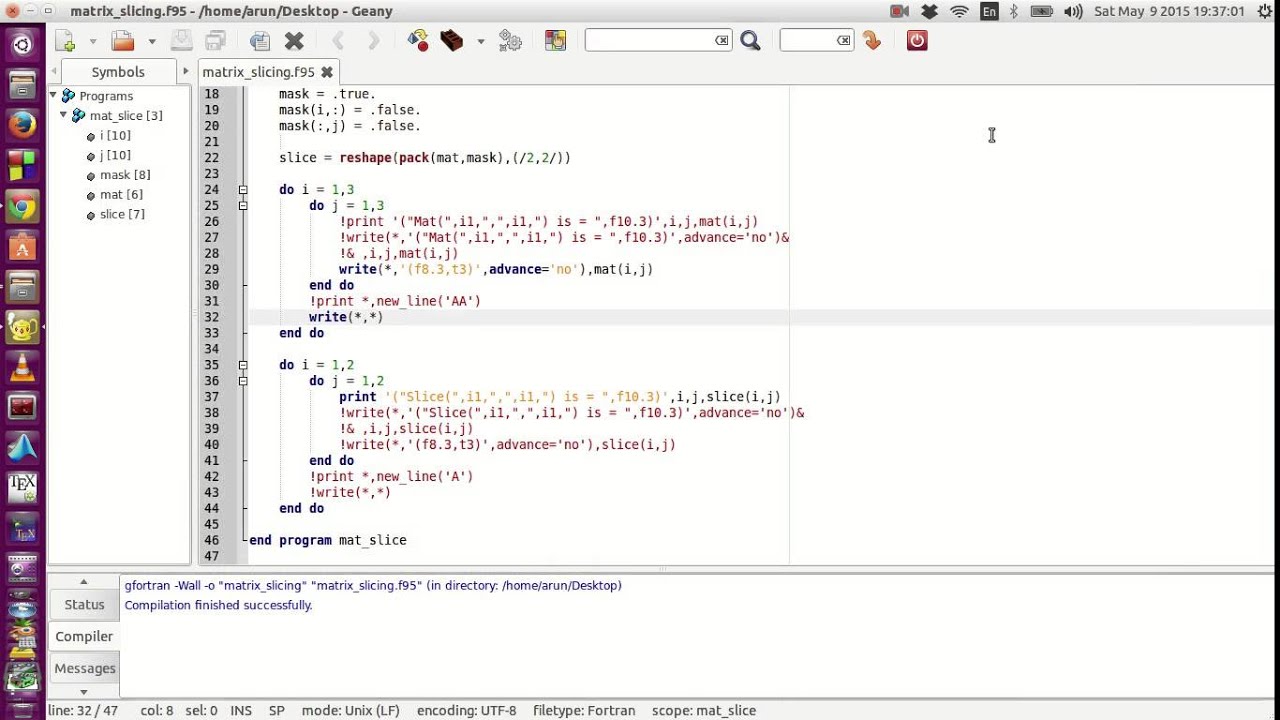1280x720 pixels.
Task: Select the matrix_slicing.f95 document tab
Action: tap(258, 72)
